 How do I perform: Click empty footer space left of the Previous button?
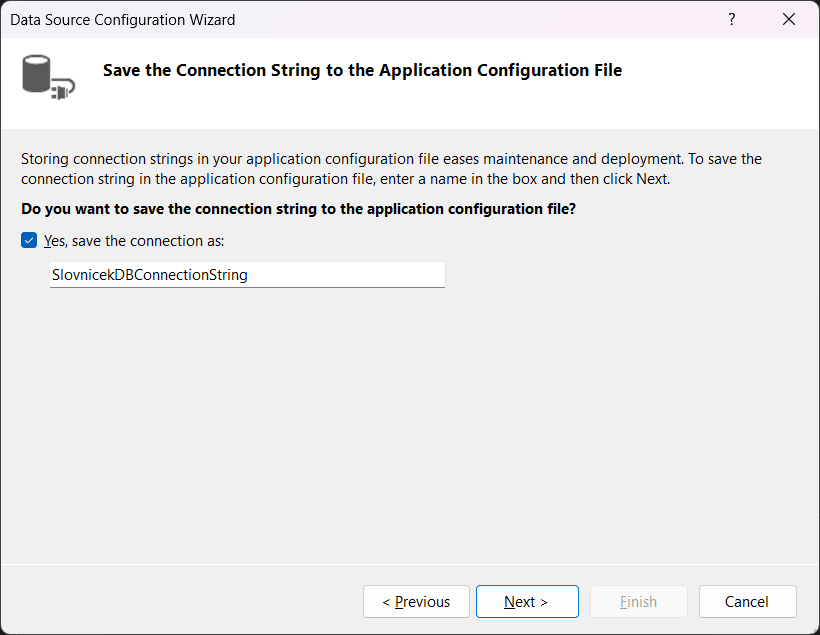[180, 602]
